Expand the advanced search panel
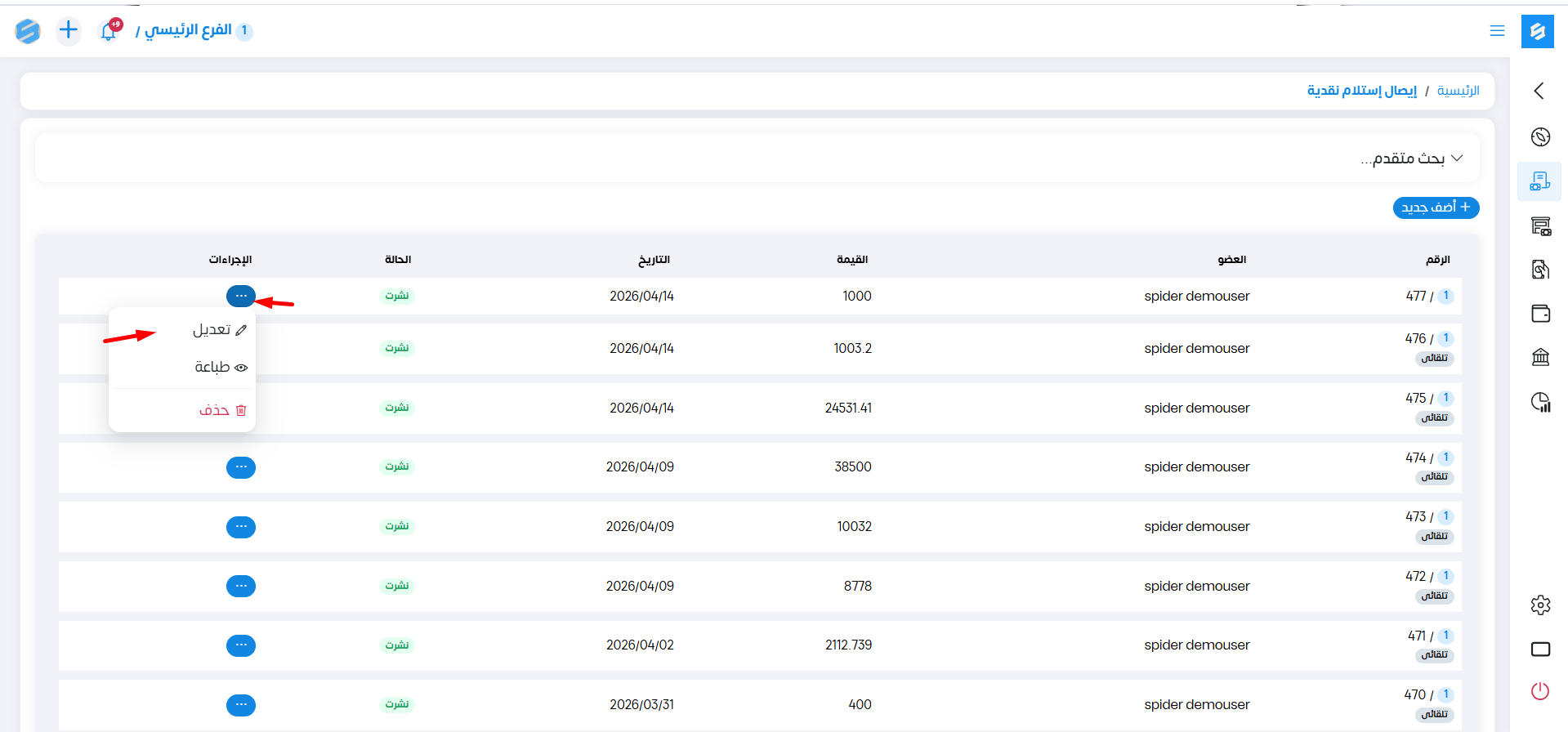 pyautogui.click(x=1411, y=158)
